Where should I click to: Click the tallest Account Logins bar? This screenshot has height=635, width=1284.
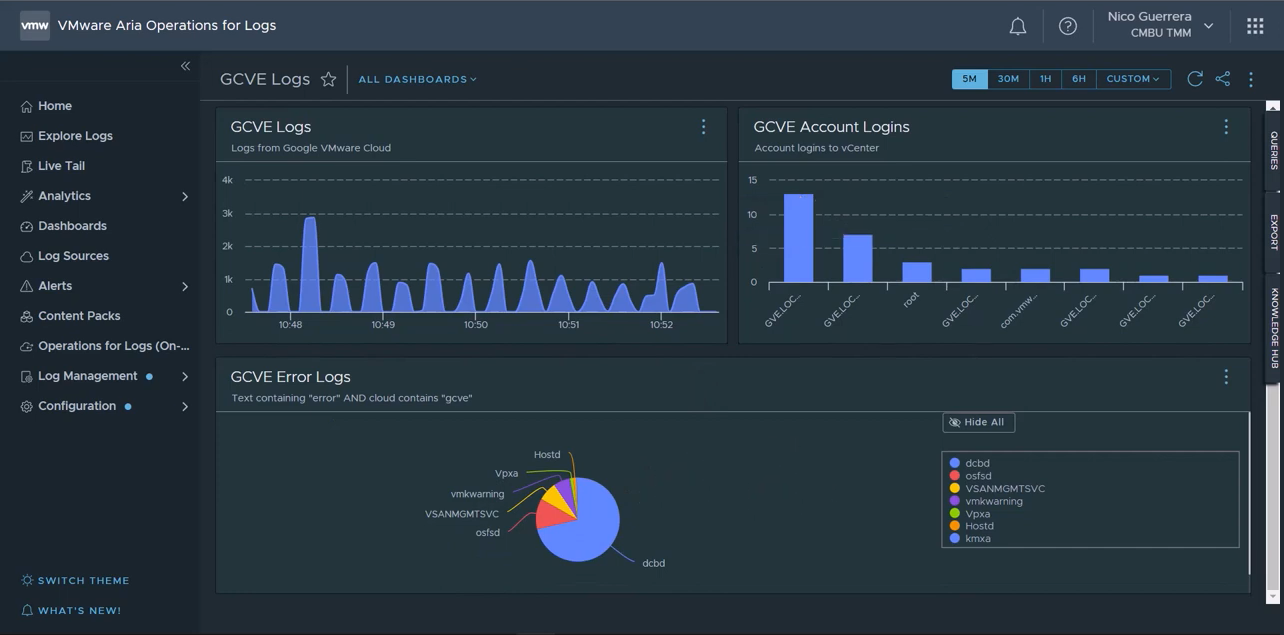(x=798, y=238)
